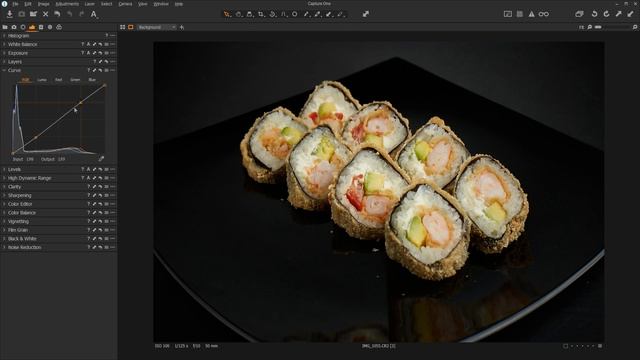The image size is (640, 360).
Task: Open the Capture camera tool tab
Action: coord(14,27)
